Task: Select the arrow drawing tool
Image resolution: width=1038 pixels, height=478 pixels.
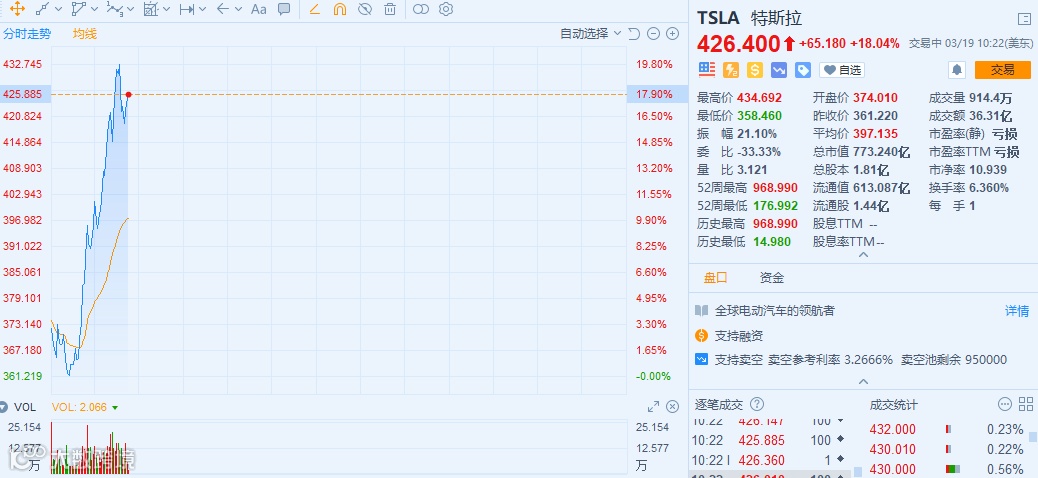Action: pos(222,9)
